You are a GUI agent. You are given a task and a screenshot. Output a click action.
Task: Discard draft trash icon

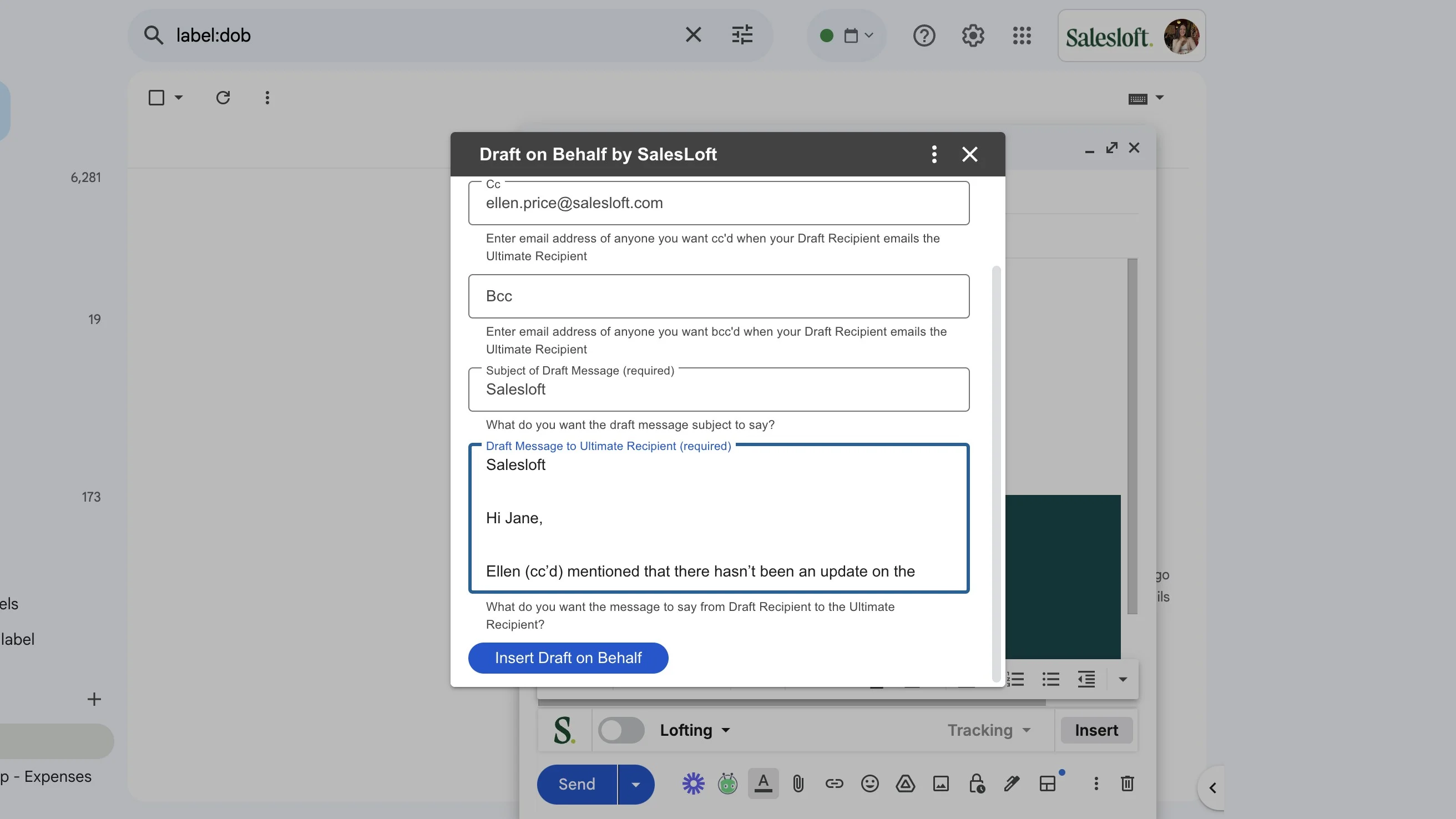pyautogui.click(x=1127, y=784)
